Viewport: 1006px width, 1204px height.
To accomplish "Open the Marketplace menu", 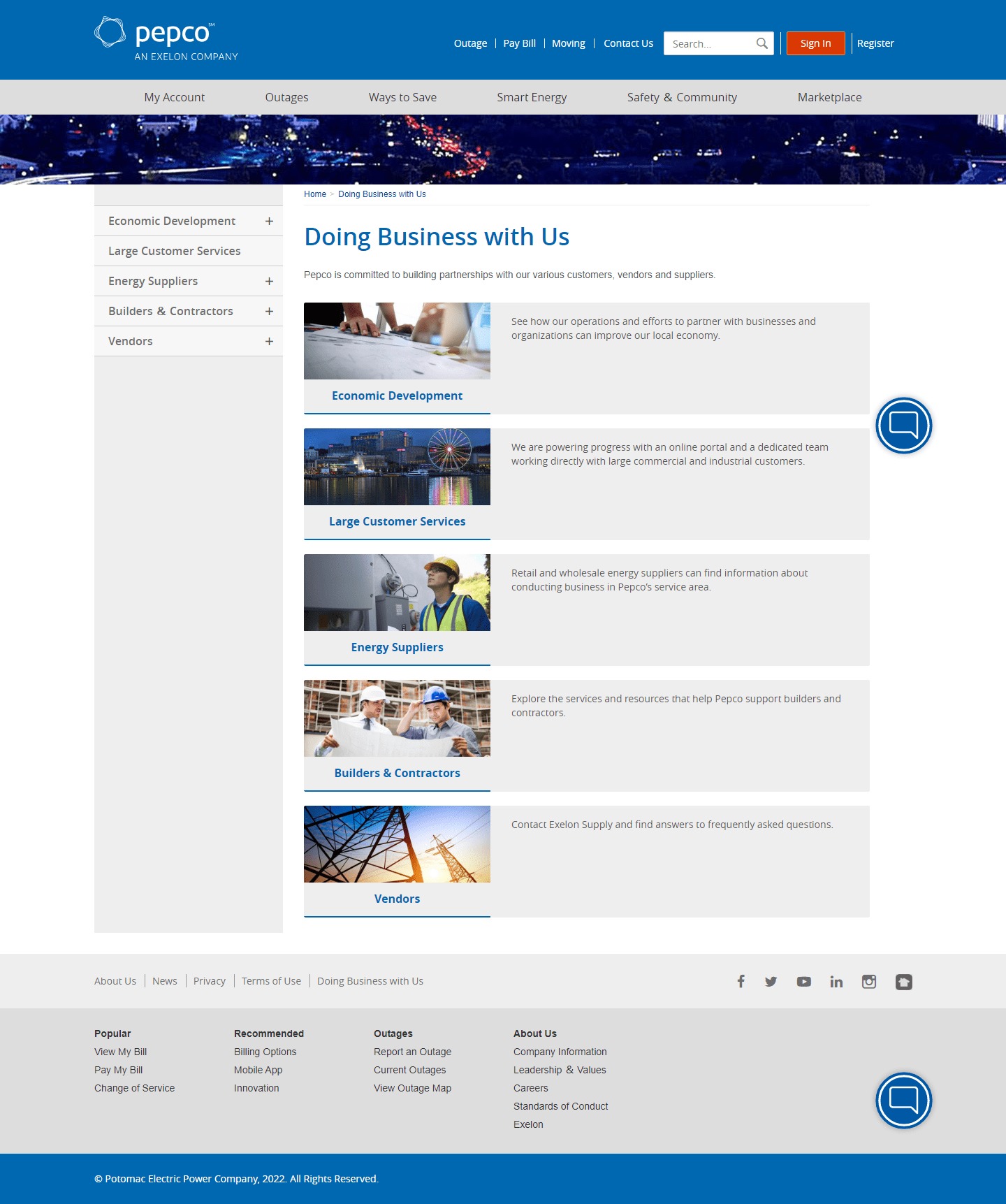I will click(x=829, y=97).
